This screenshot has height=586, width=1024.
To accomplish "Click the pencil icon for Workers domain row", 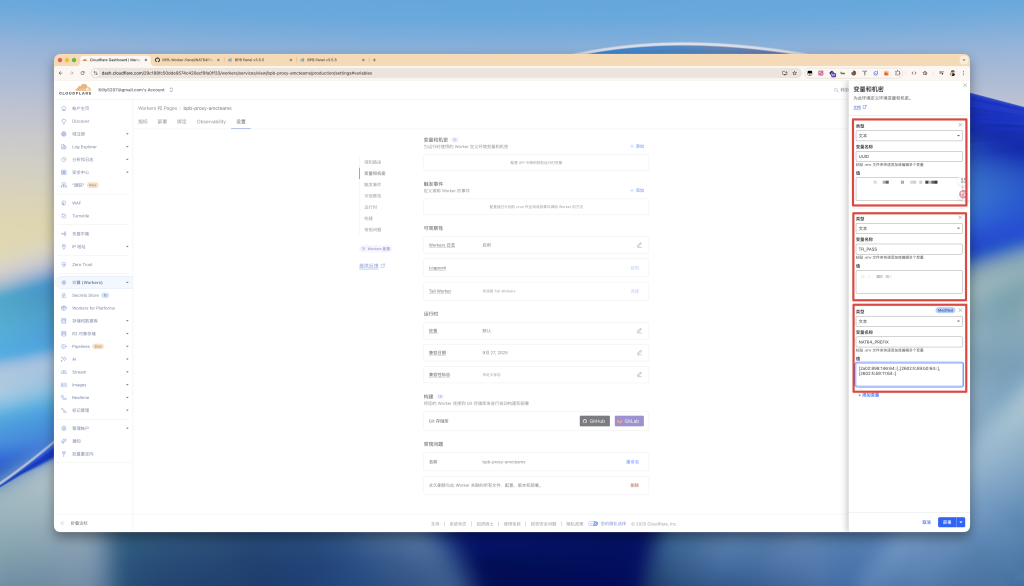I will [639, 245].
